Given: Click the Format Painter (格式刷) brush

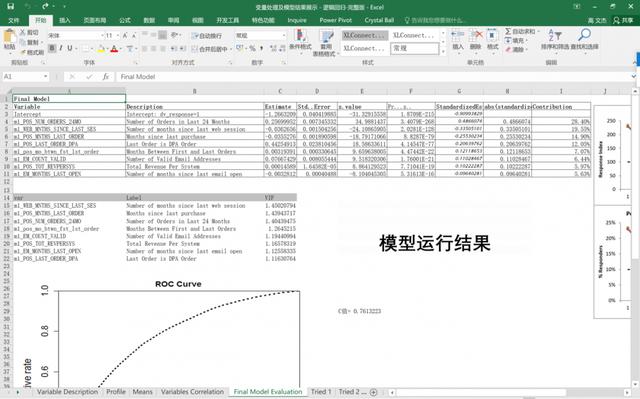Looking at the screenshot, I should [x=23, y=52].
